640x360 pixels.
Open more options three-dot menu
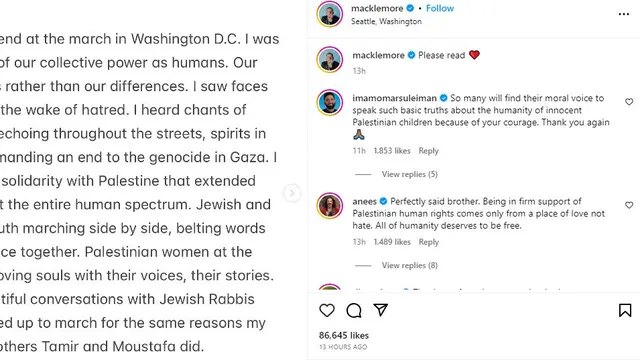pos(624,14)
